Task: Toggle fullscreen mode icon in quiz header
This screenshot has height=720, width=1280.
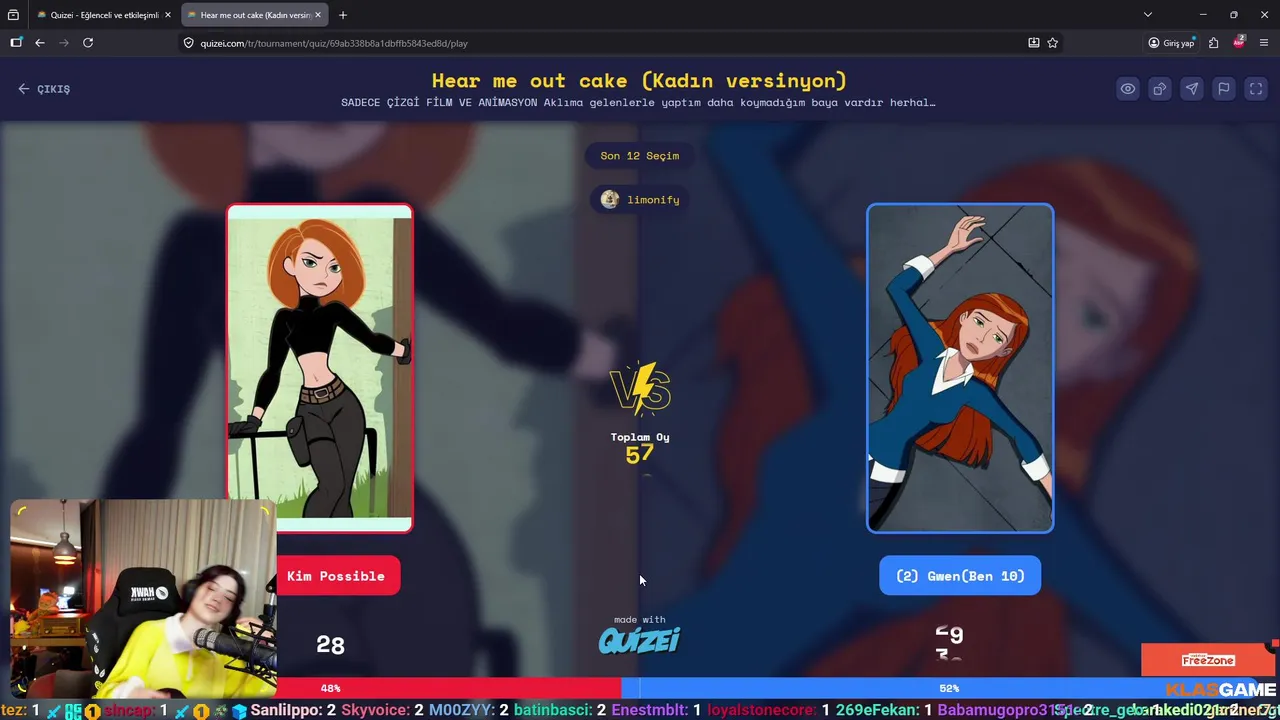Action: pyautogui.click(x=1256, y=89)
